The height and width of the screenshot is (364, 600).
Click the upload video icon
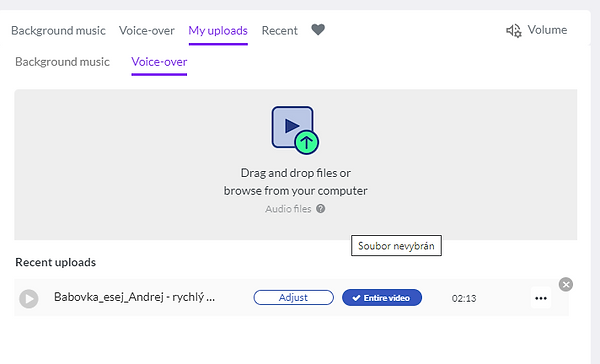point(295,131)
